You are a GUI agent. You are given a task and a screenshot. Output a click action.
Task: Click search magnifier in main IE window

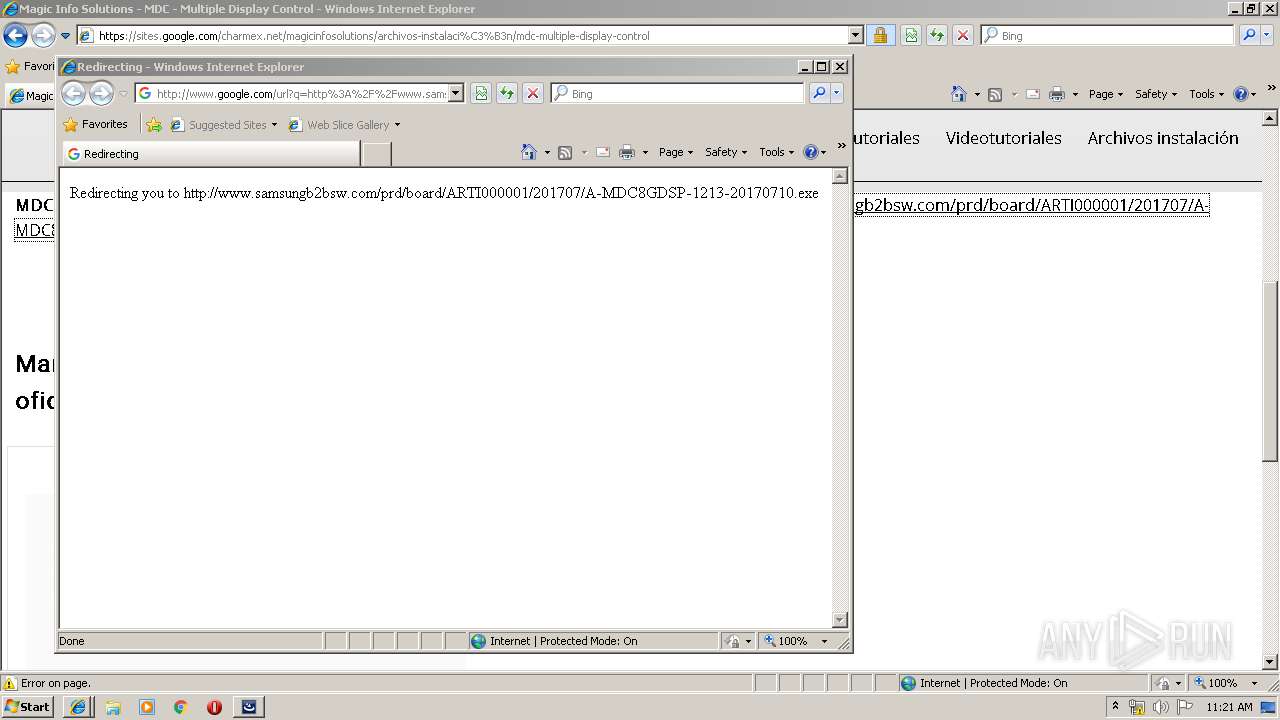click(1249, 35)
